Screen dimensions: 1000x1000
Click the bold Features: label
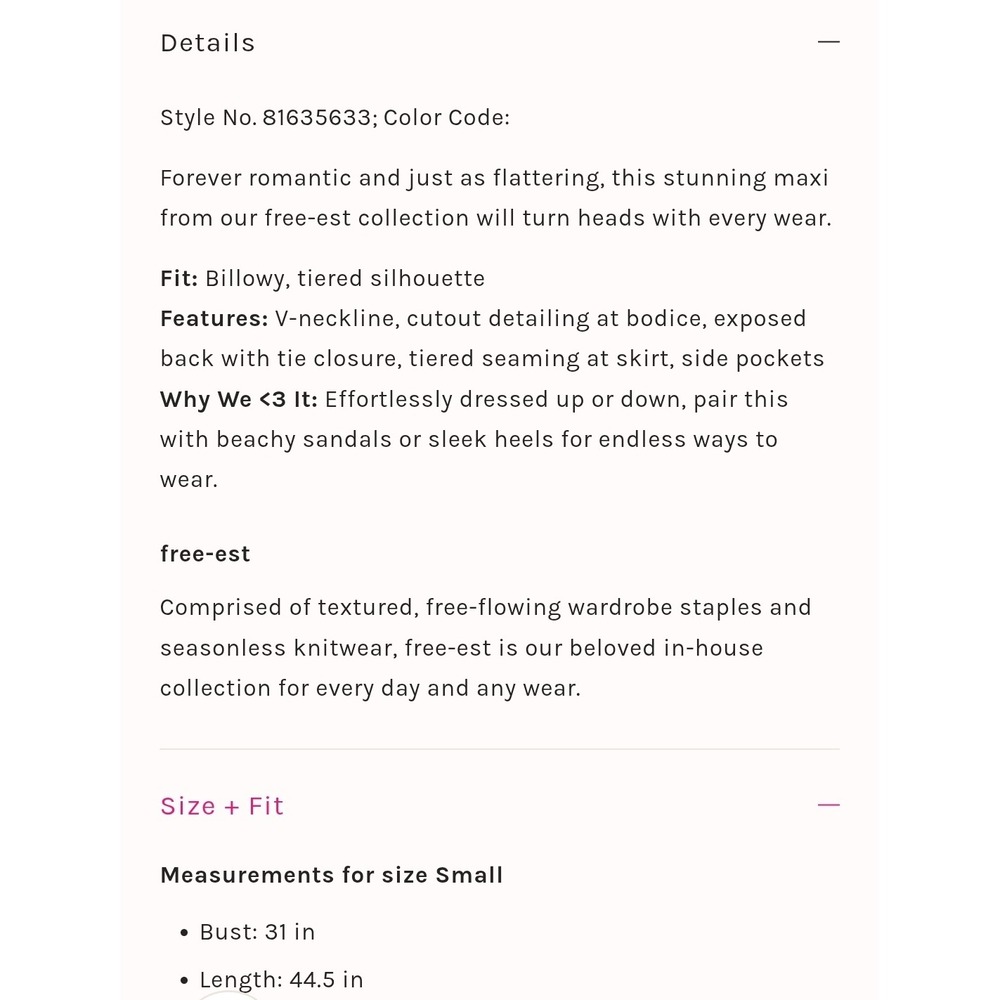[214, 318]
